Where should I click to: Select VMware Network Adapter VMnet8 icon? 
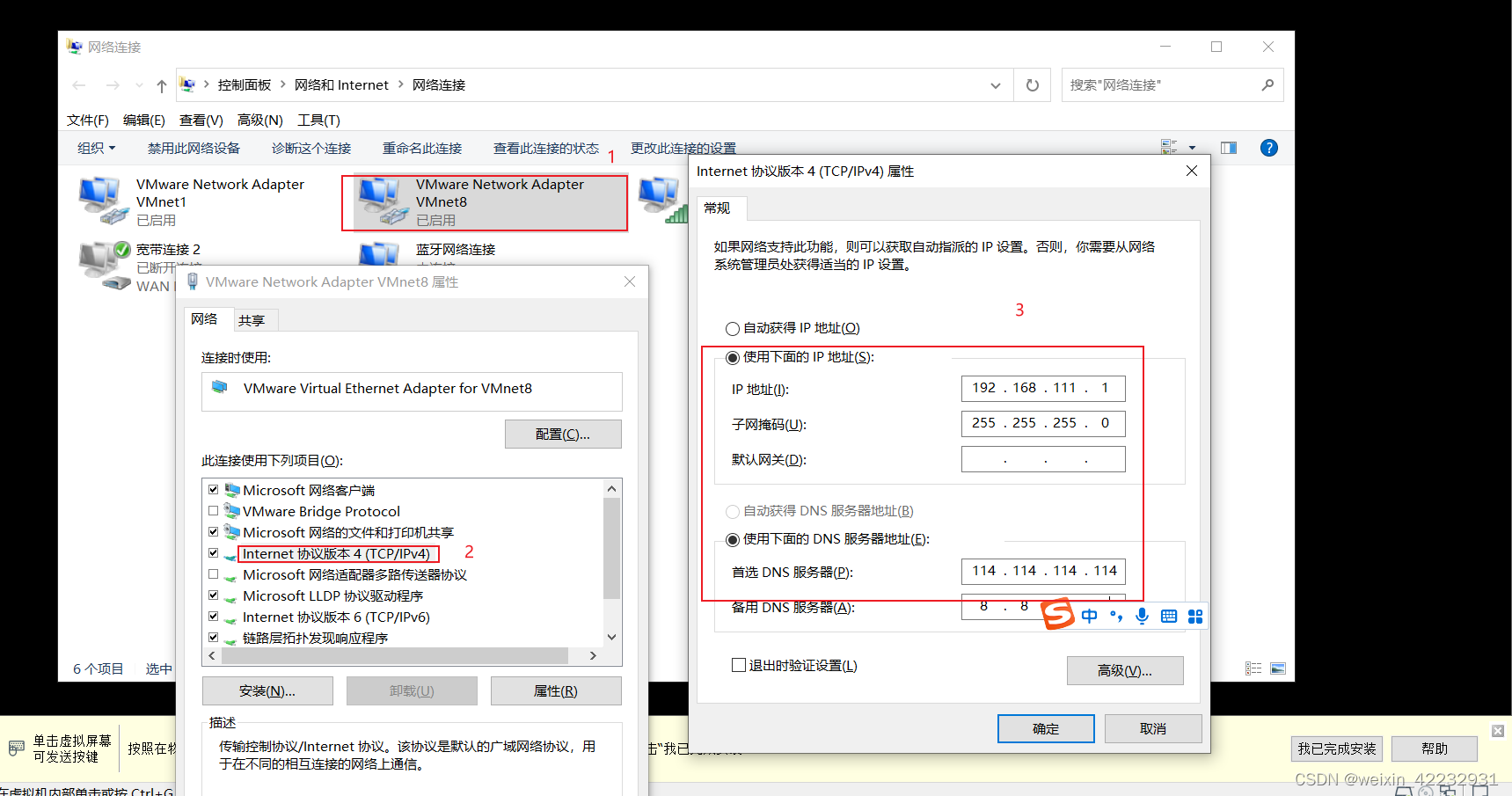pos(383,201)
